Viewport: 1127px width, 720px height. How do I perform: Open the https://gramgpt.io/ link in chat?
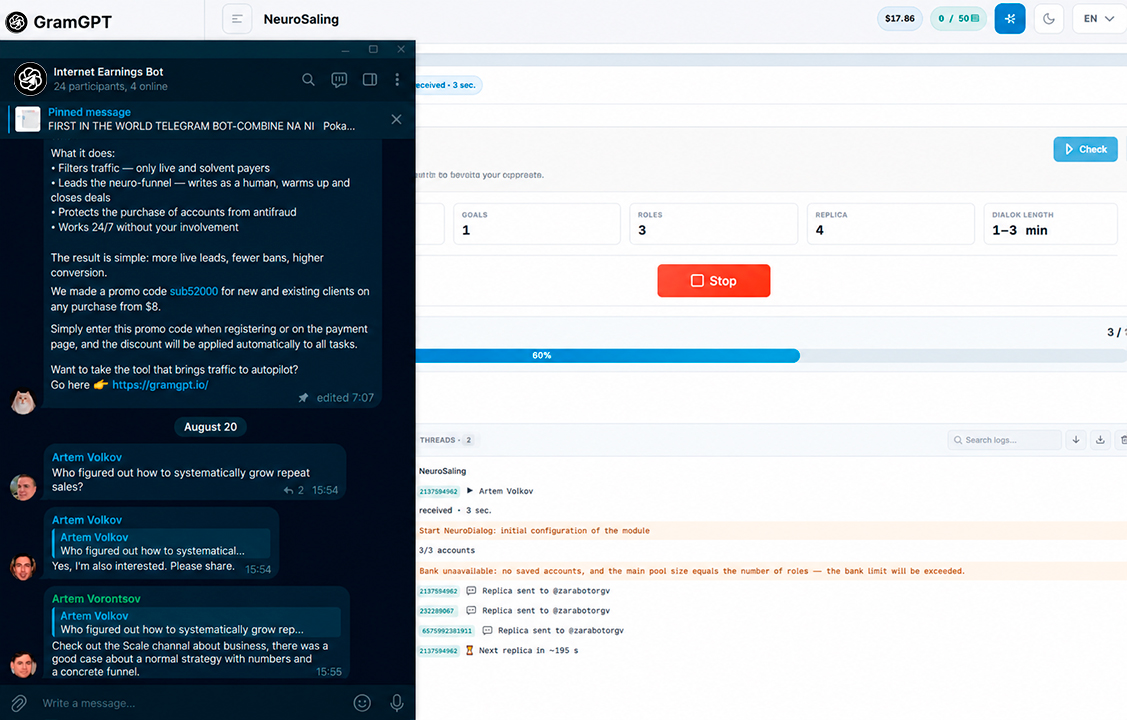(x=160, y=385)
